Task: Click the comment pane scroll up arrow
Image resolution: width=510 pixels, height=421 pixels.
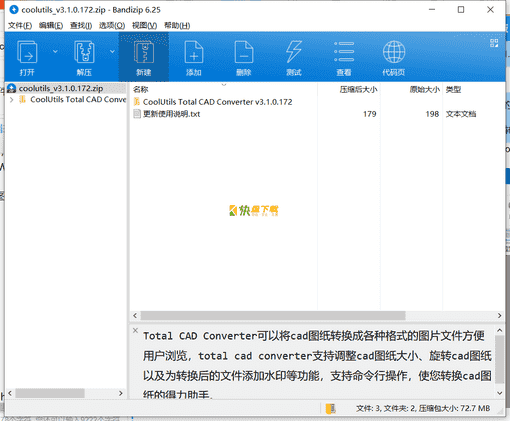Action: coord(499,331)
